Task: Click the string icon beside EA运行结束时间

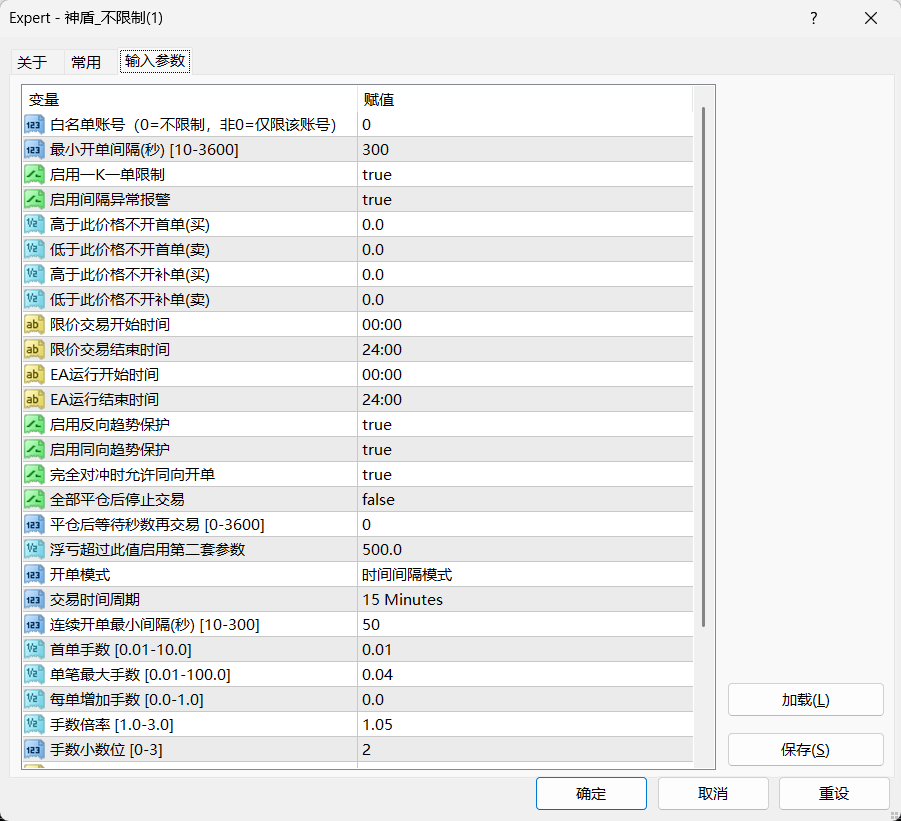Action: (x=34, y=400)
